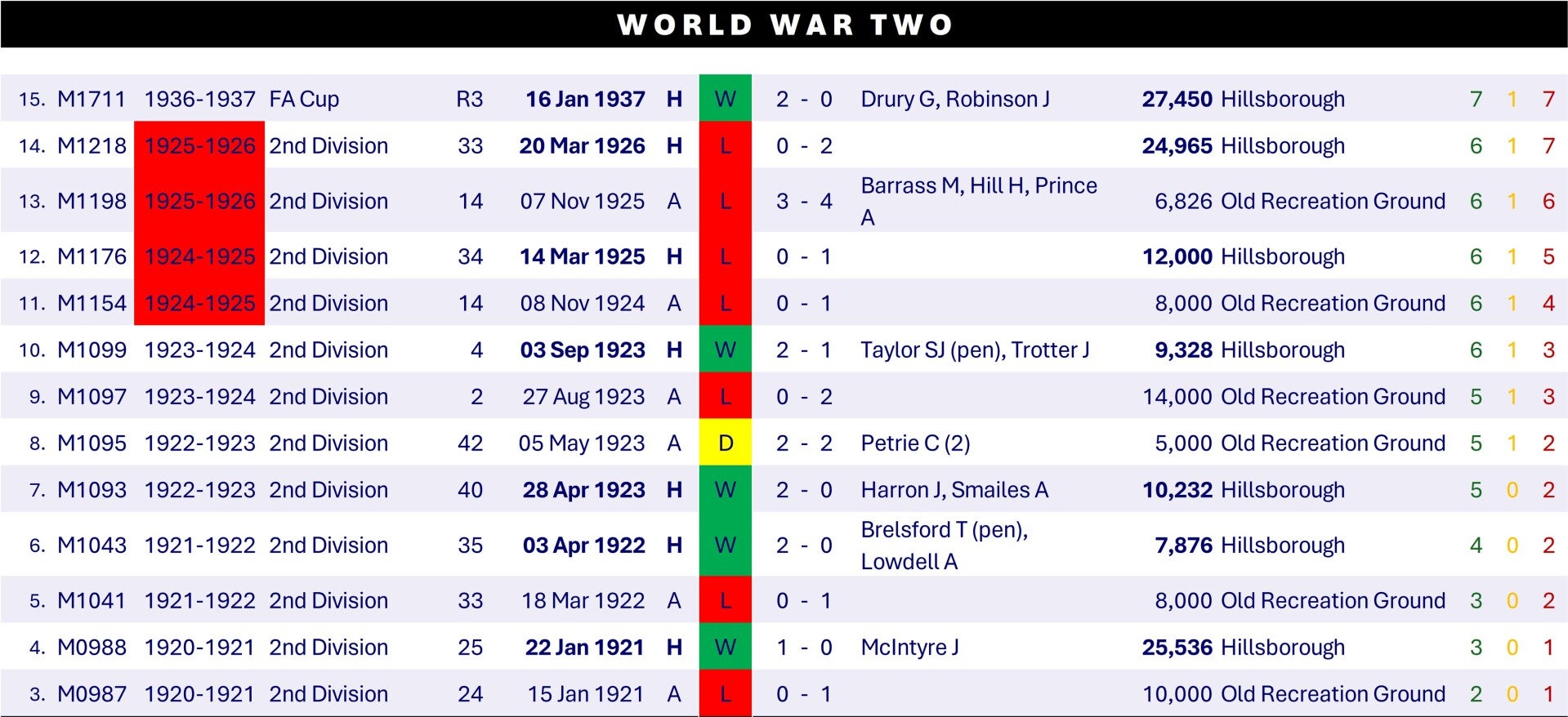1568x717 pixels.
Task: Select the FA Cup competition cell
Action: click(x=304, y=100)
